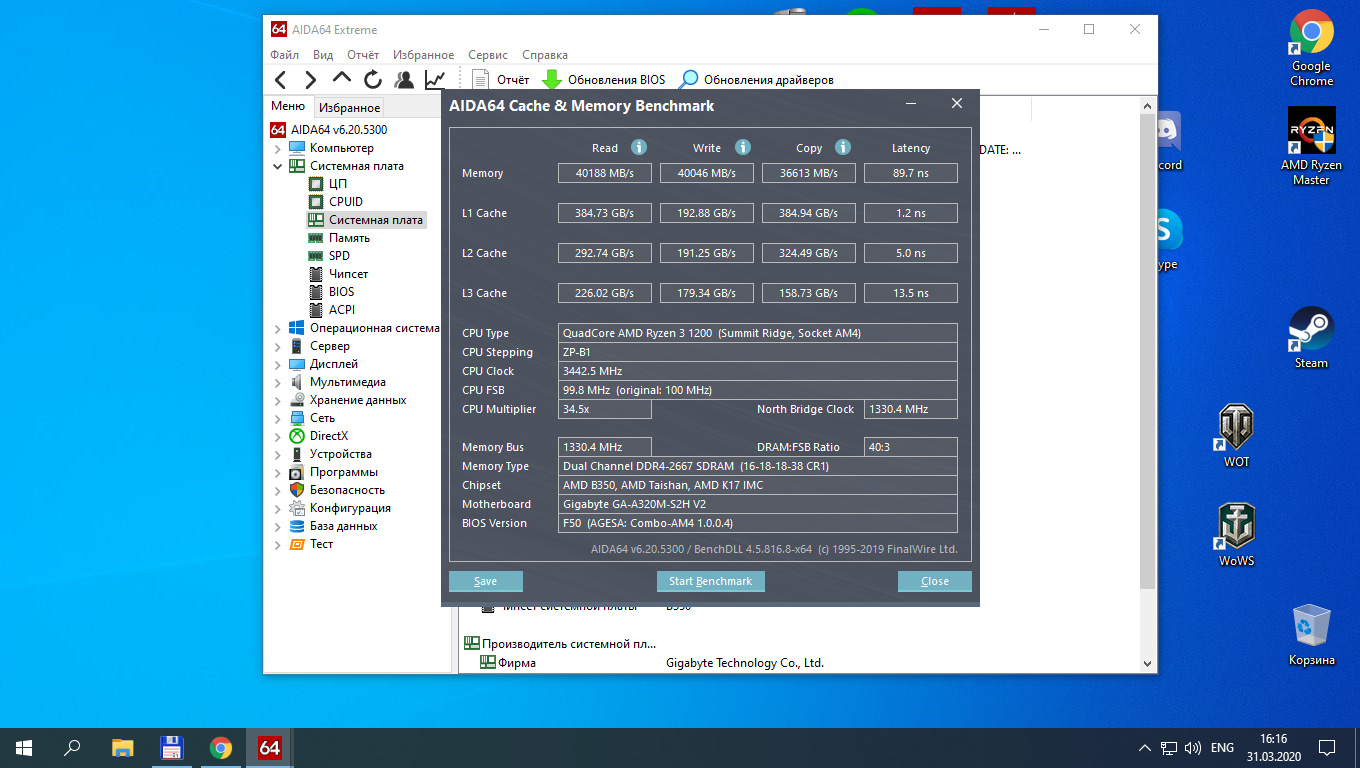
Task: Open the Сервис menu
Action: point(488,55)
